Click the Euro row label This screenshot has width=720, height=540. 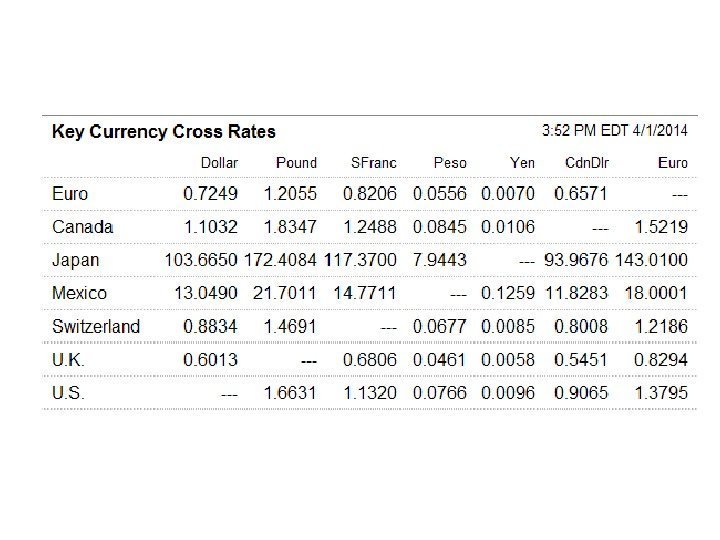(70, 194)
